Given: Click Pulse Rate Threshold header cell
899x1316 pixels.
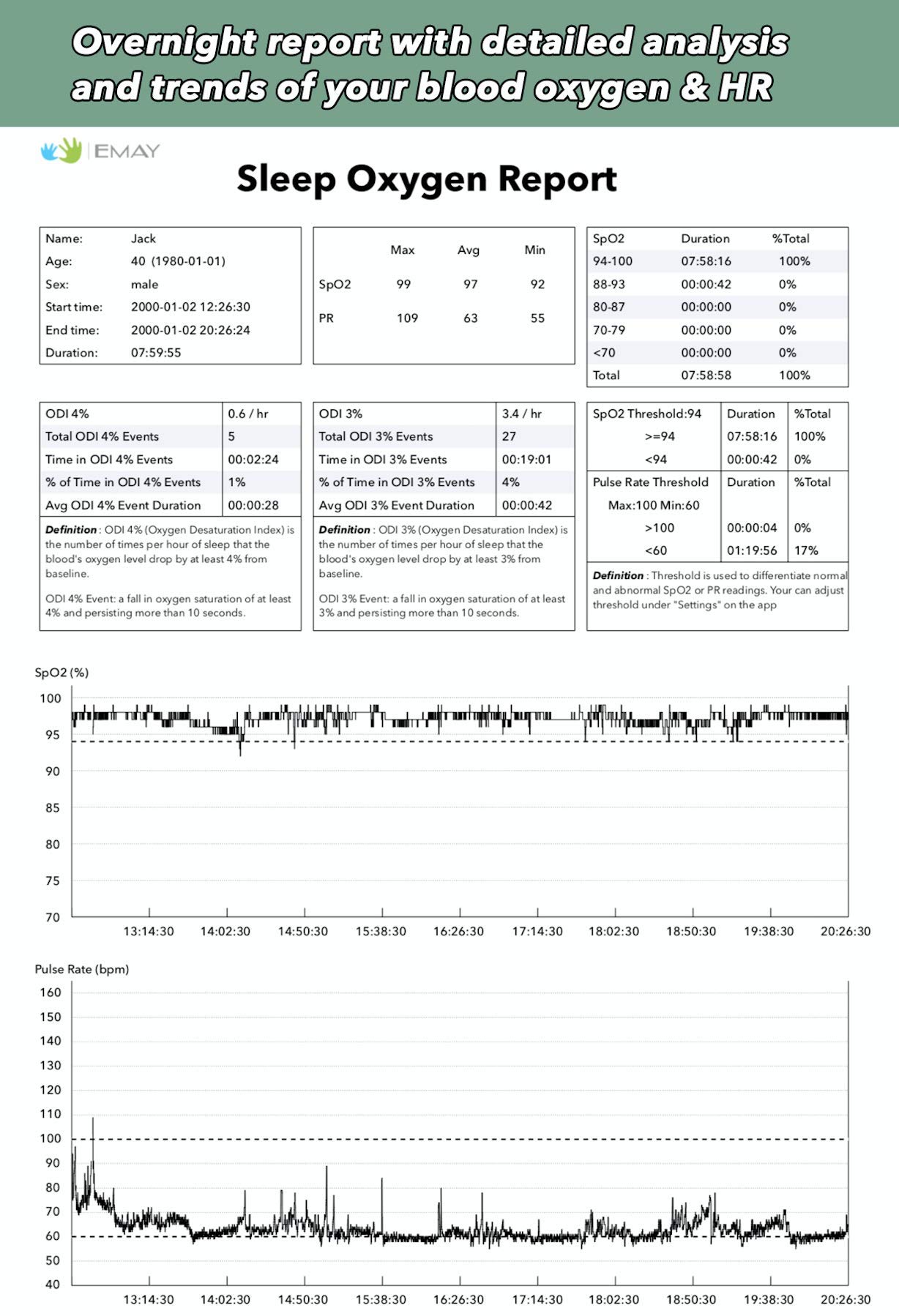Looking at the screenshot, I should [x=651, y=482].
